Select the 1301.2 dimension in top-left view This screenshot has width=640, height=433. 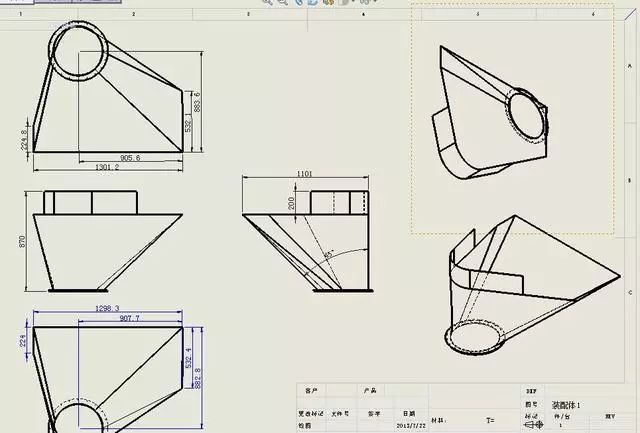[105, 167]
